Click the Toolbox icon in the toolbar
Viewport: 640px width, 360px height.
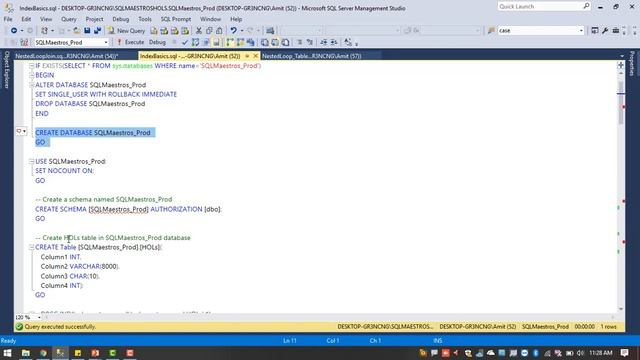616,31
